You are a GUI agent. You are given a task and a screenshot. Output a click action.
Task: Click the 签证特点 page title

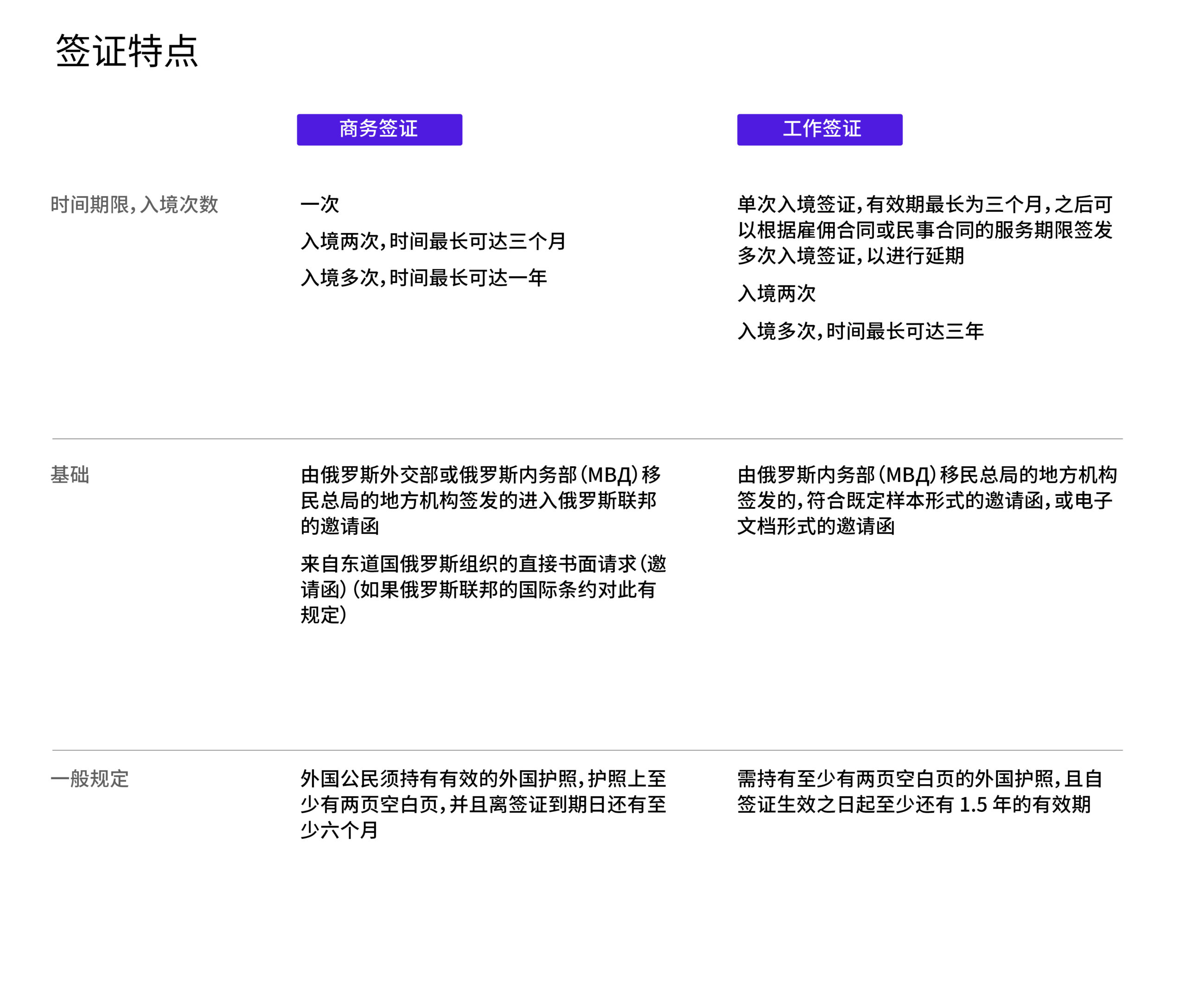point(127,51)
